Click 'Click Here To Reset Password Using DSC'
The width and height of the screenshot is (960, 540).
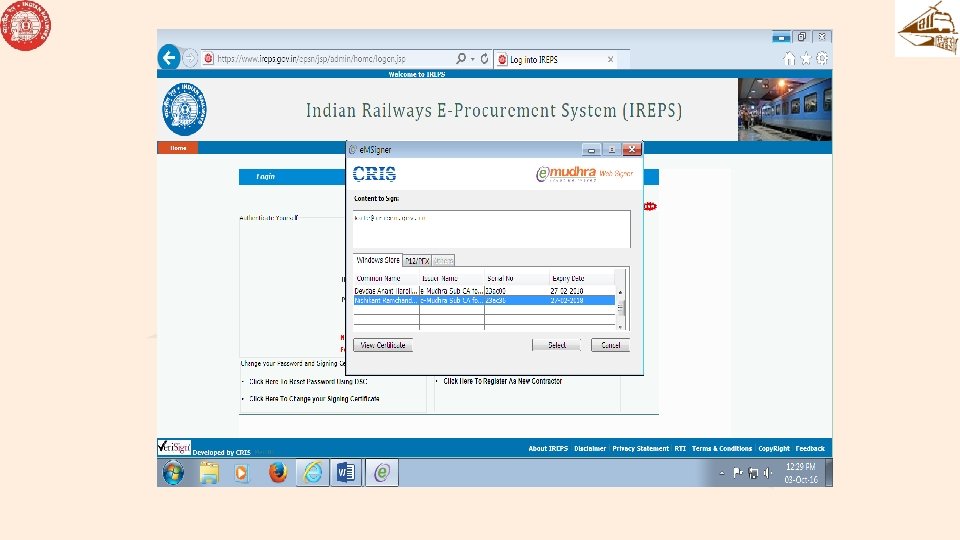pos(308,381)
